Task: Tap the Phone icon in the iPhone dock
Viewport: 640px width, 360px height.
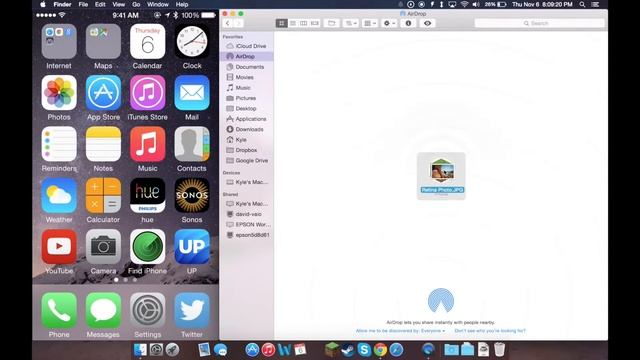Action: [59, 311]
